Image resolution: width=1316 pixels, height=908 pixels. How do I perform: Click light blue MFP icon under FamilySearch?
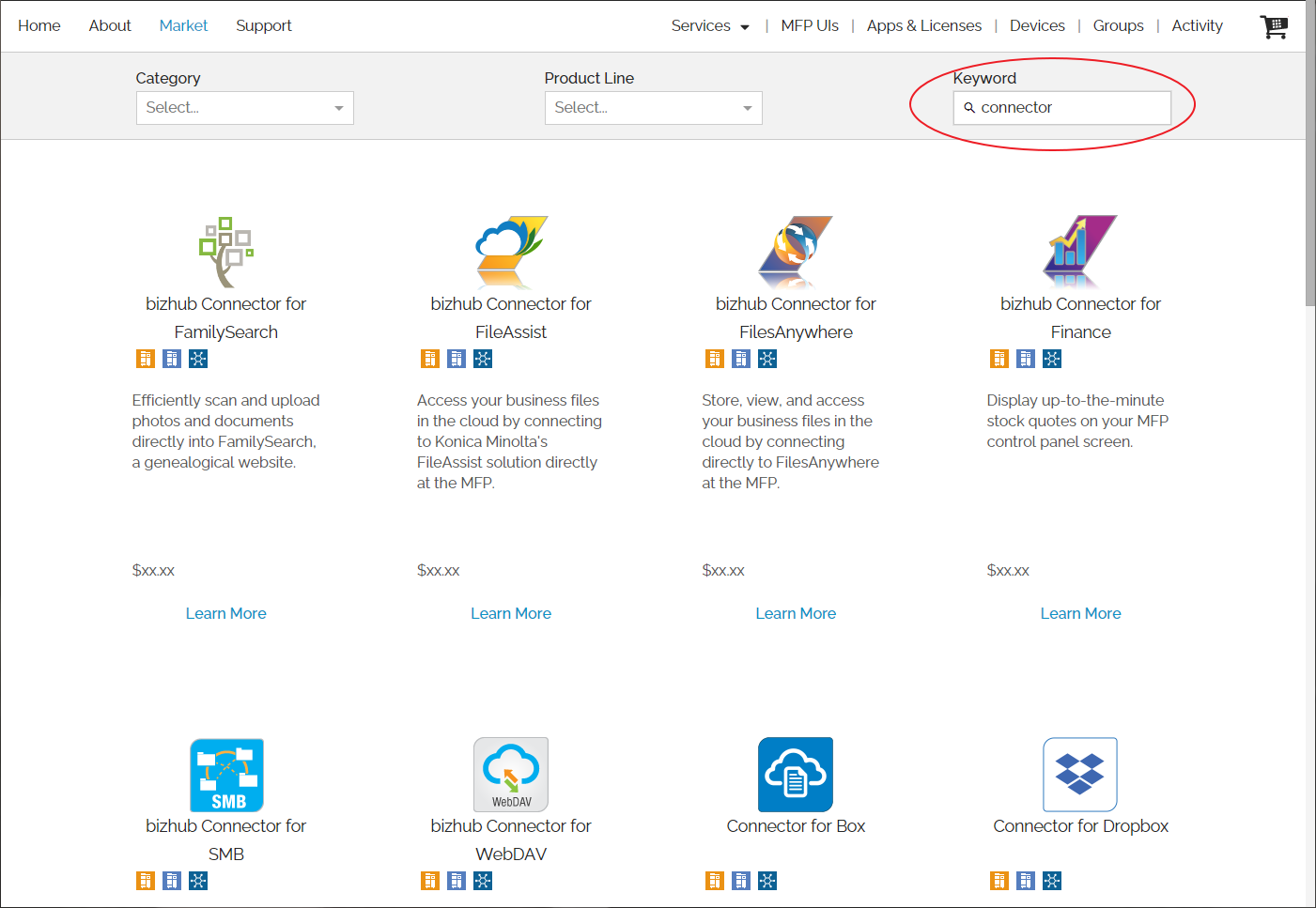[x=172, y=359]
